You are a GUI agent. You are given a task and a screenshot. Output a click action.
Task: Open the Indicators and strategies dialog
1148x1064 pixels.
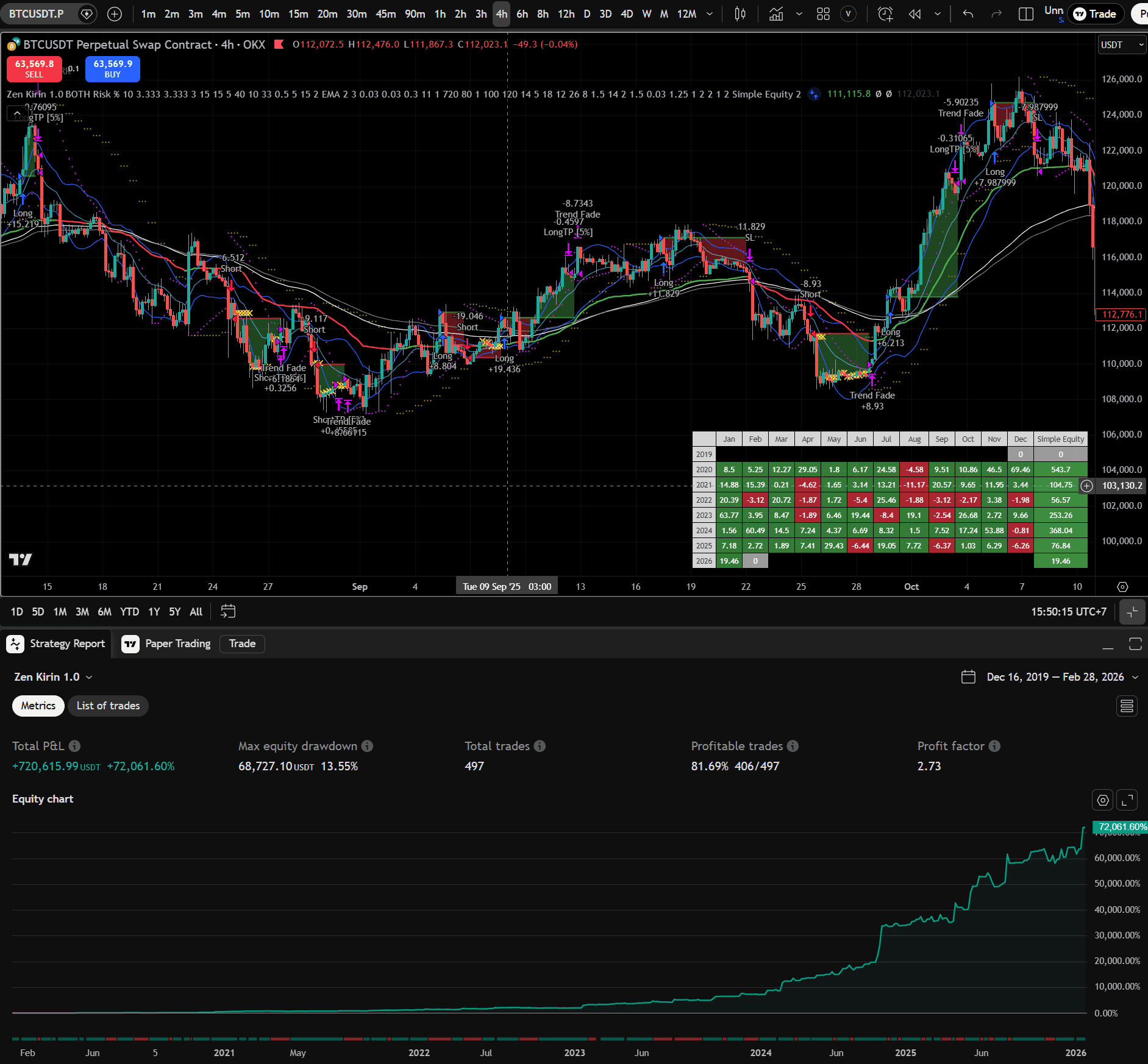(776, 14)
